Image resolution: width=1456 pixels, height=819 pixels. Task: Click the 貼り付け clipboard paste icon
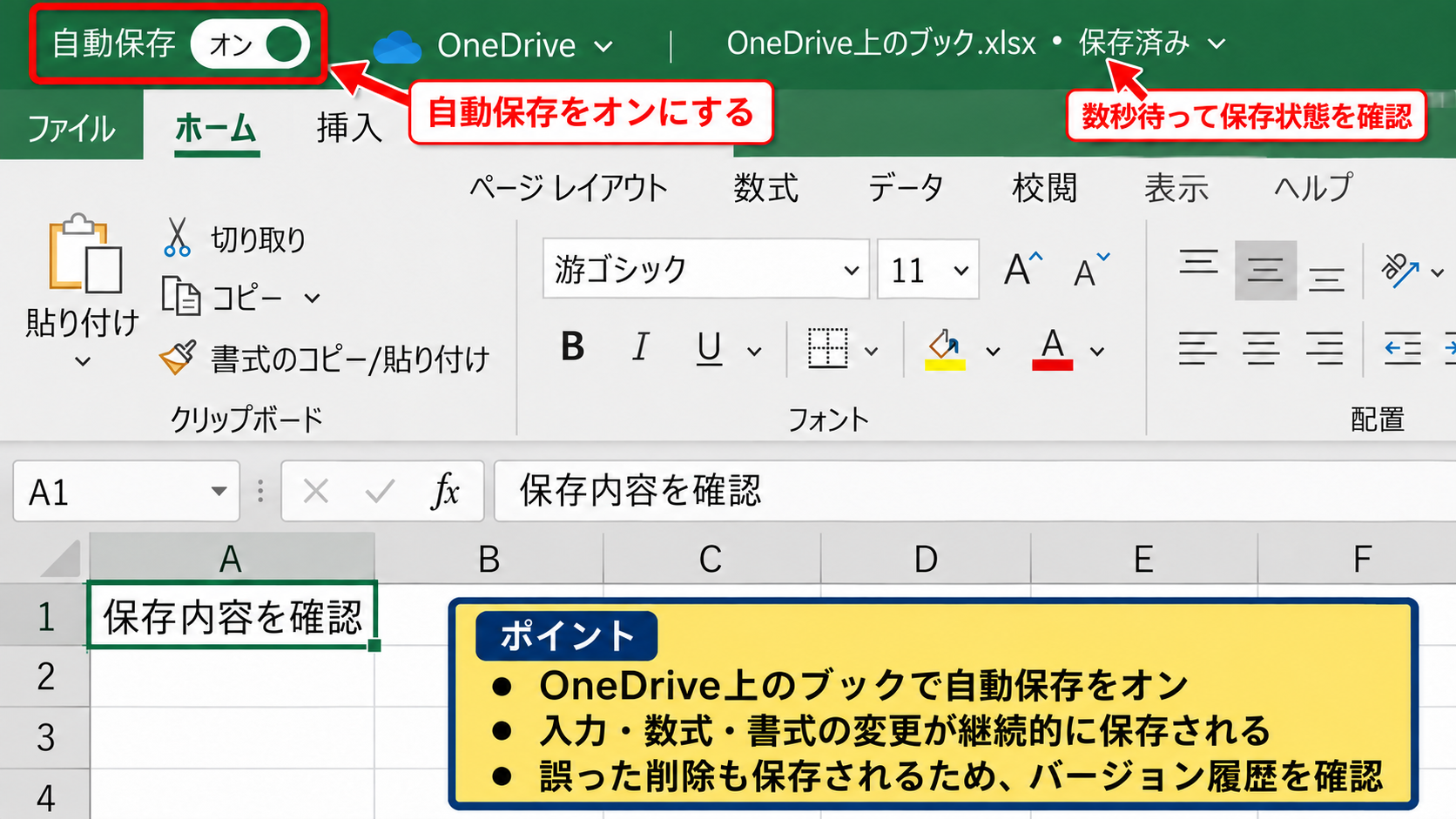[84, 253]
